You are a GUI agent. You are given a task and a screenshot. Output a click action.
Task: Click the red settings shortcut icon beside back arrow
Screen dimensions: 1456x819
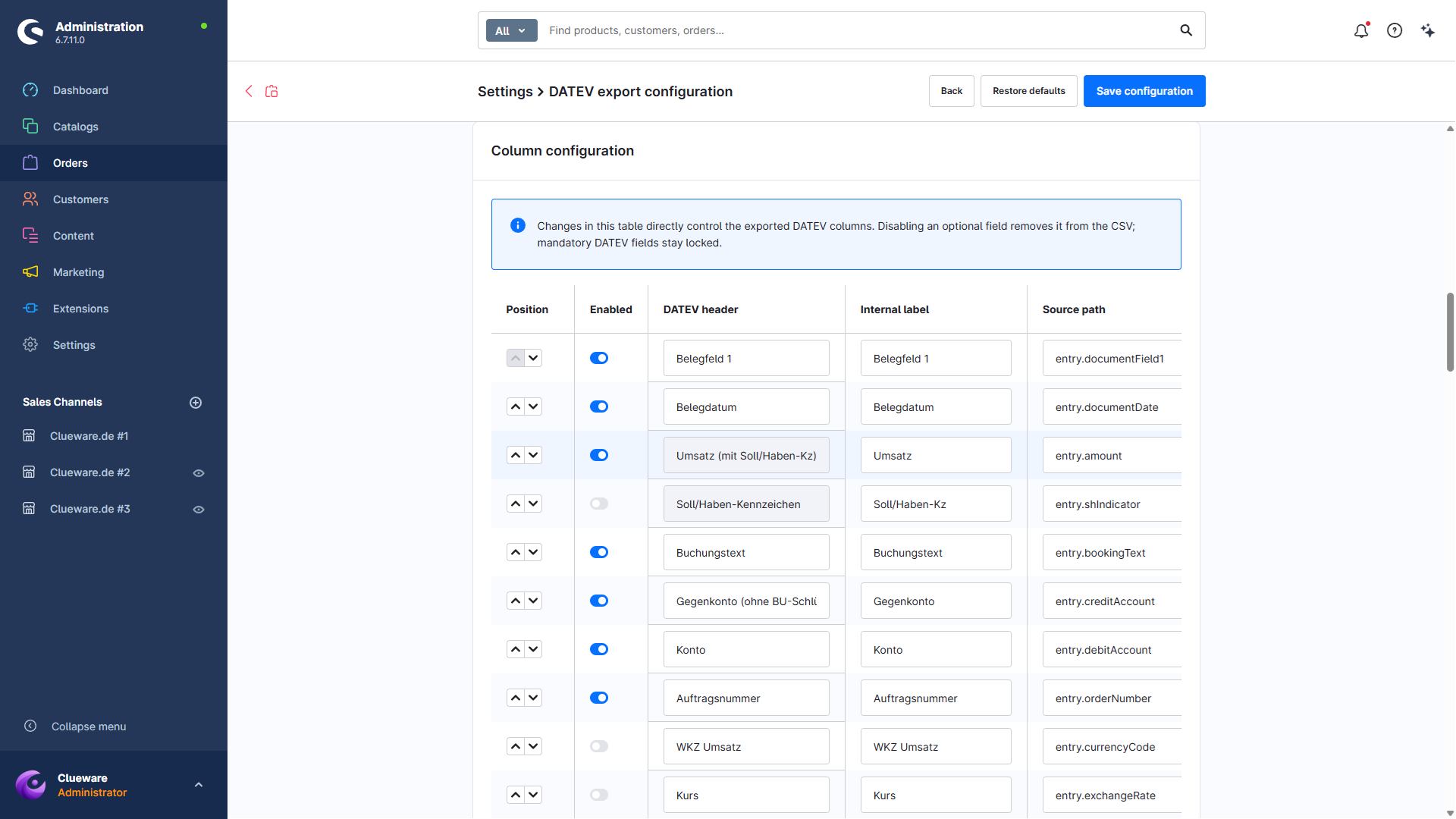point(271,91)
